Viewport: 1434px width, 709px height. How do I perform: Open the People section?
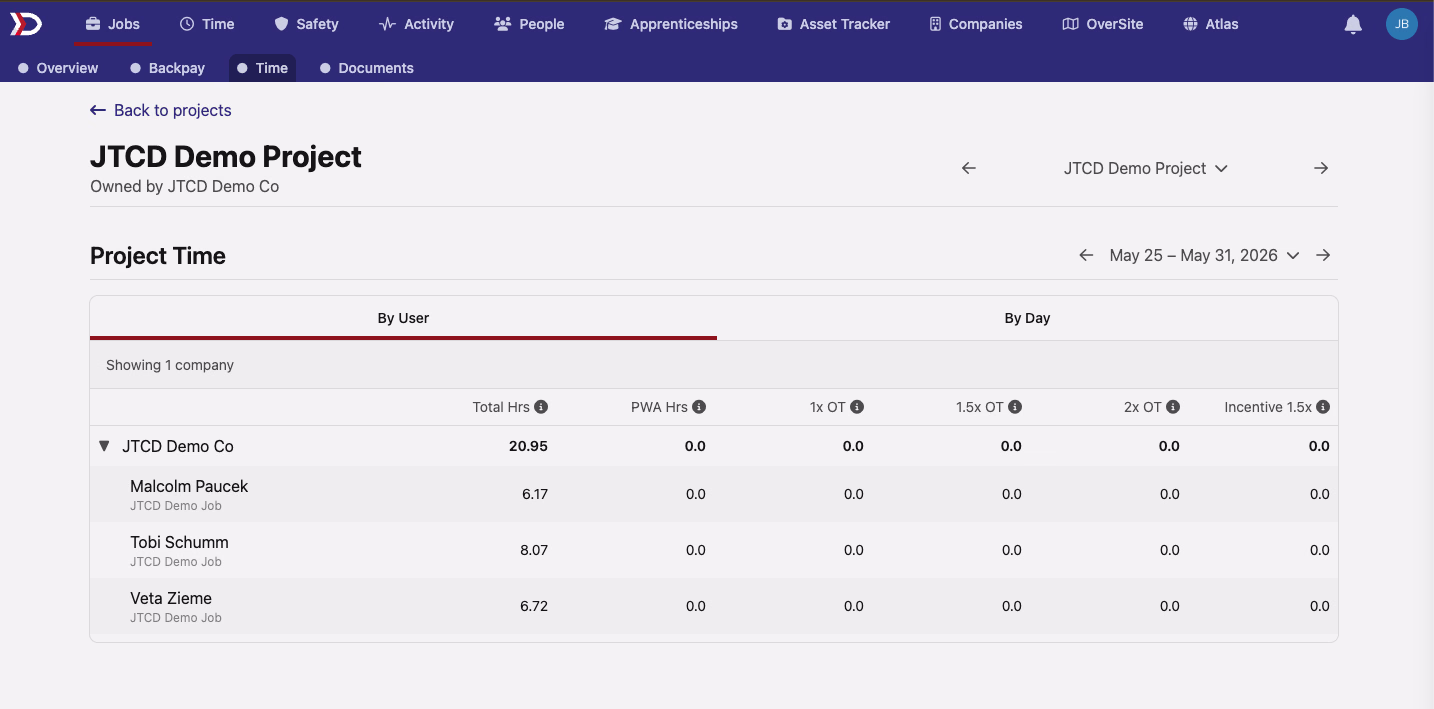(x=529, y=24)
